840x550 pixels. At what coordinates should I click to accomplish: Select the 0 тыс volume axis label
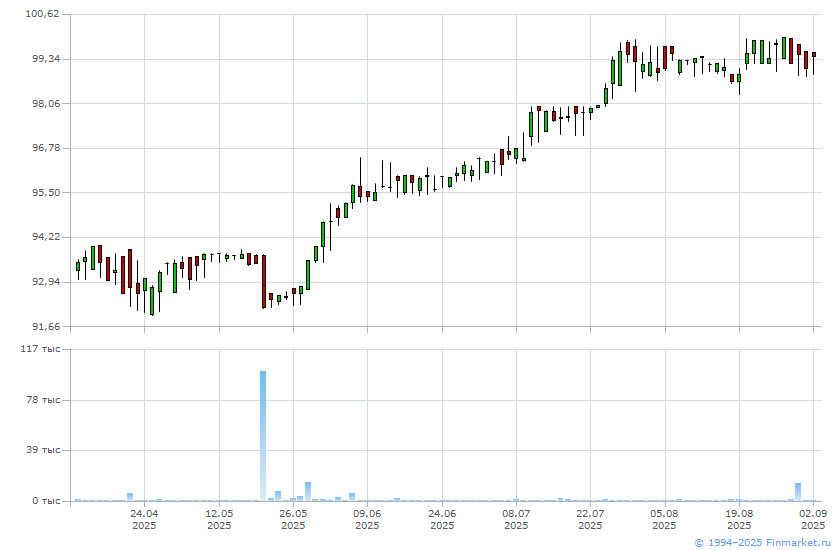(x=46, y=501)
